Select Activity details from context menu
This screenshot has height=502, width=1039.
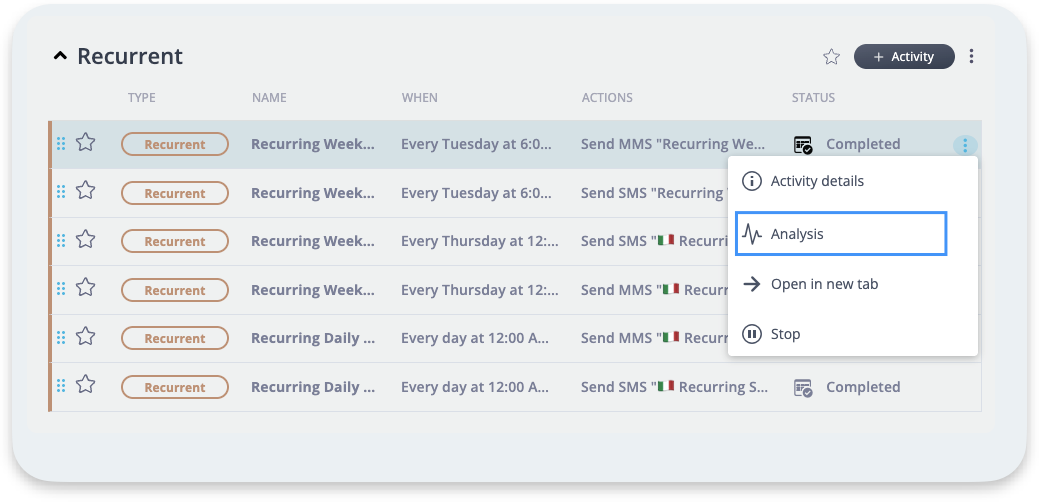click(x=816, y=181)
